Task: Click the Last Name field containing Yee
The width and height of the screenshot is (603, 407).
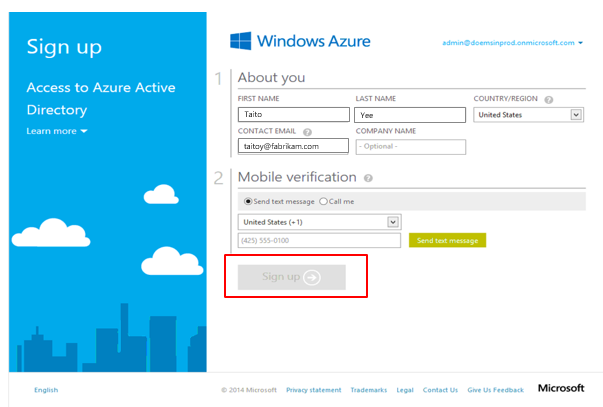Action: pos(410,115)
